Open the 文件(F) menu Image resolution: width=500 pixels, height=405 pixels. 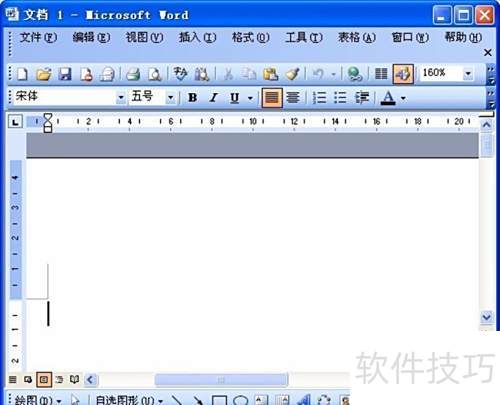tap(38, 37)
